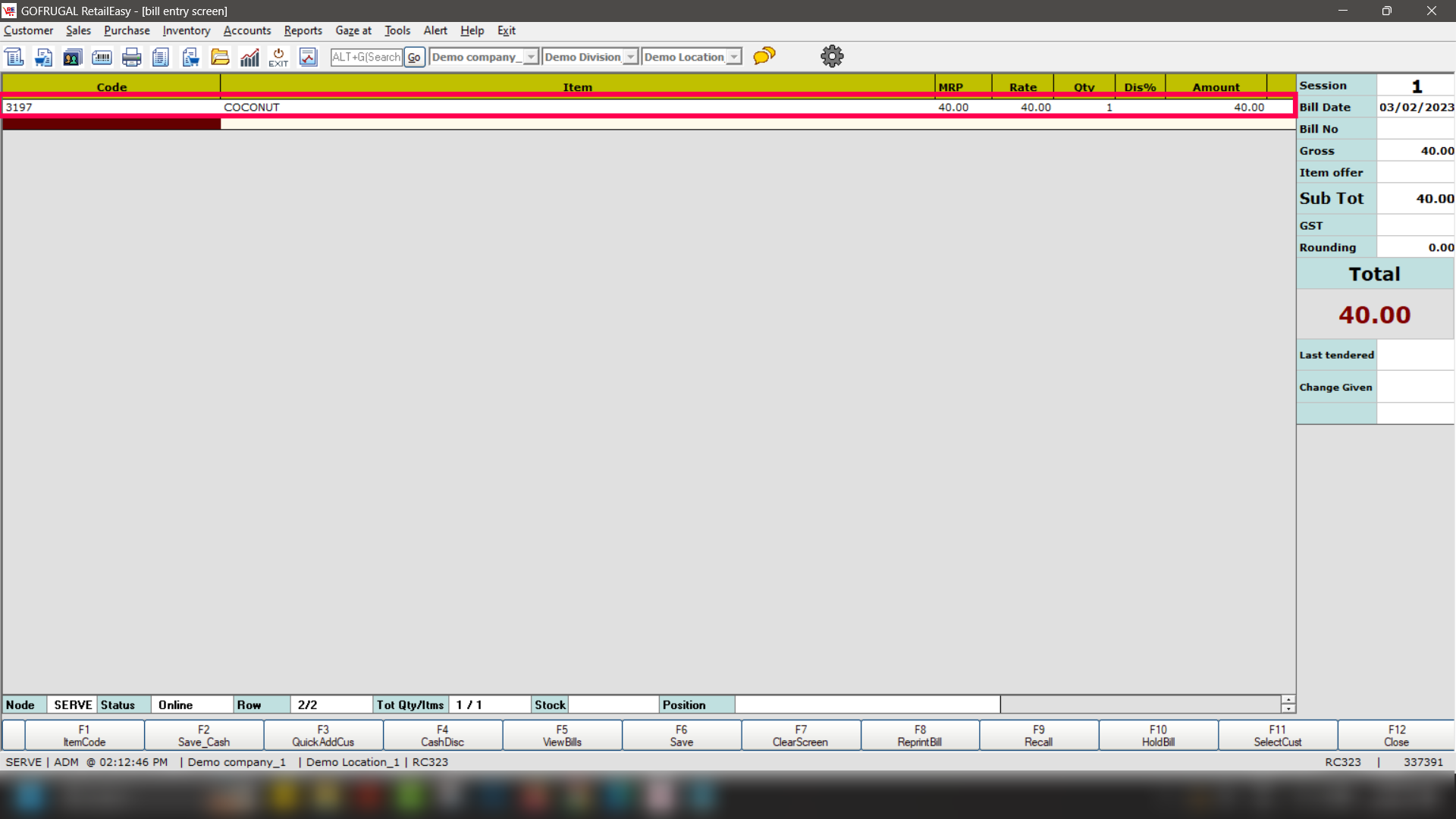Click the line graph report icon
The image size is (1456, 819).
(308, 57)
